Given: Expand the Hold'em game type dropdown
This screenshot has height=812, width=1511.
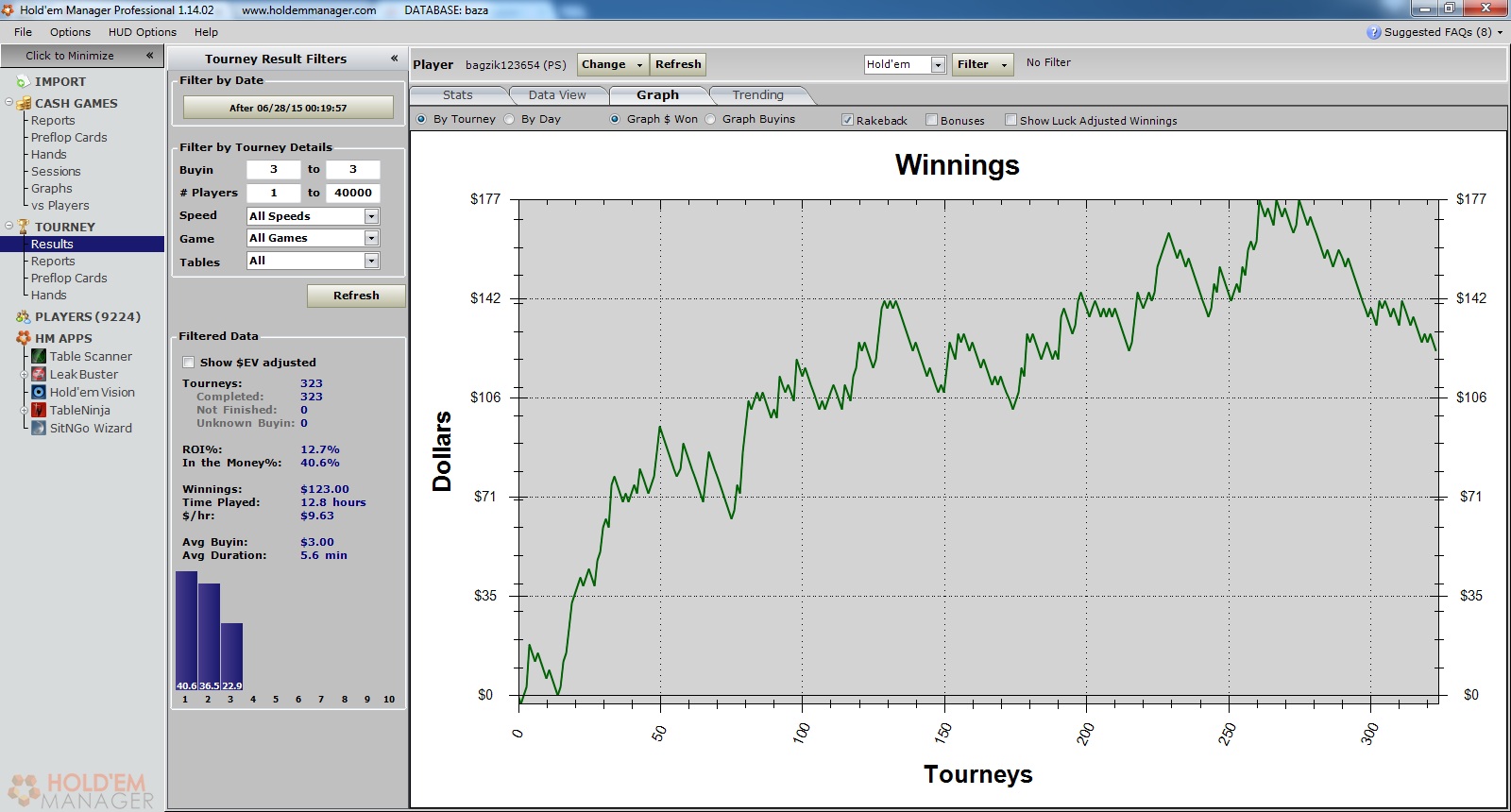Looking at the screenshot, I should (938, 64).
